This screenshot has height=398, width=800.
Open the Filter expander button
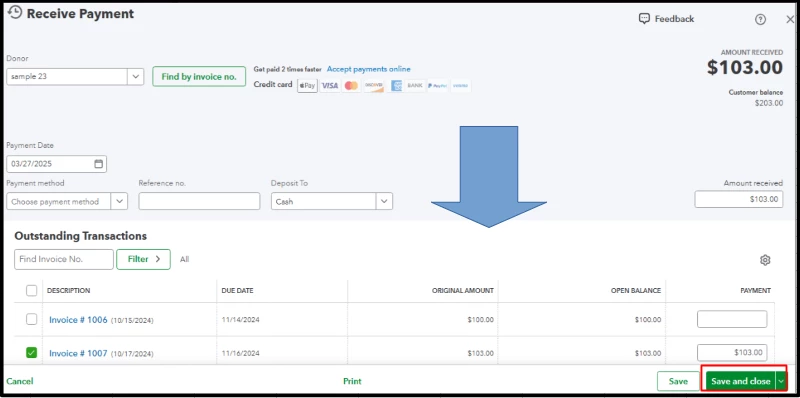(x=143, y=259)
